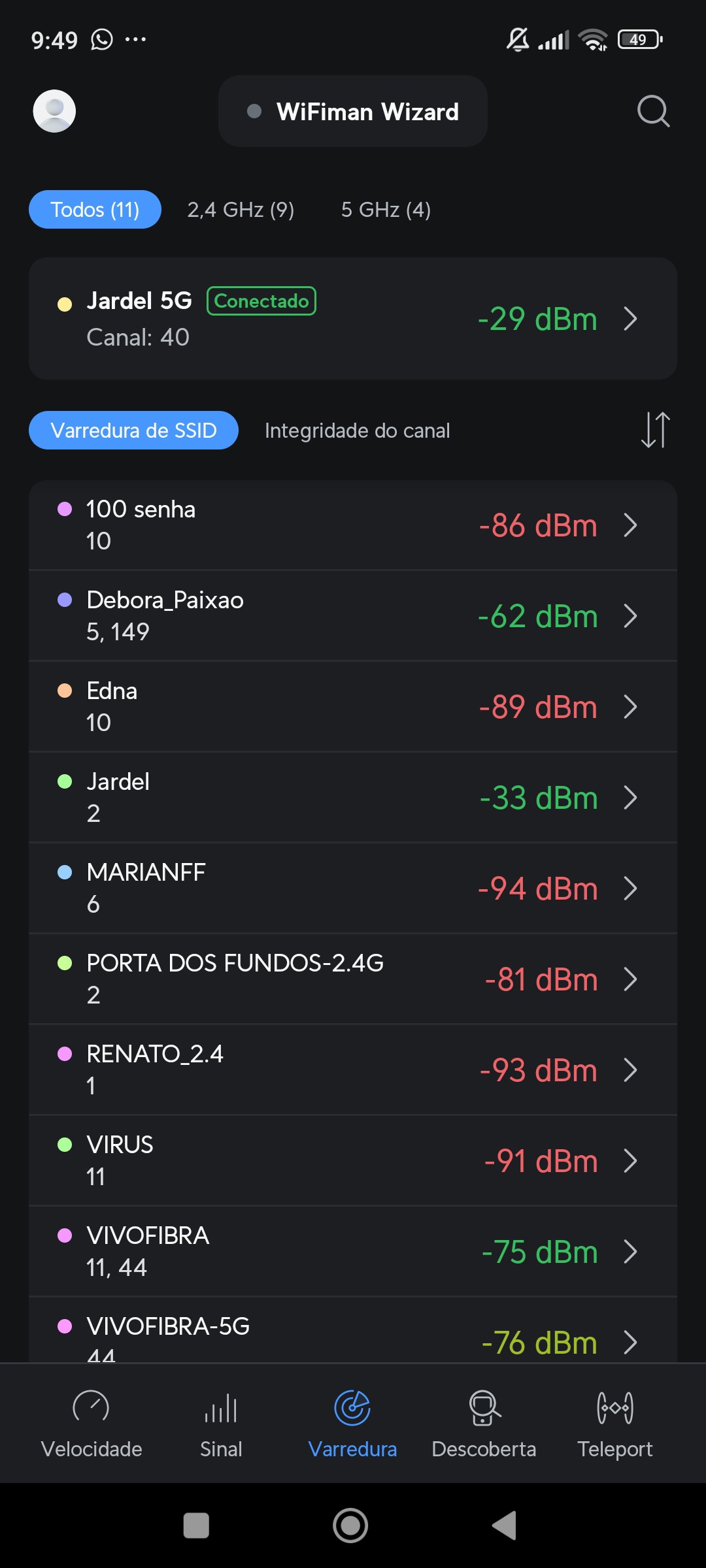Viewport: 706px width, 1568px height.
Task: Expand the Debora_Paixao network chevron
Action: [x=630, y=615]
